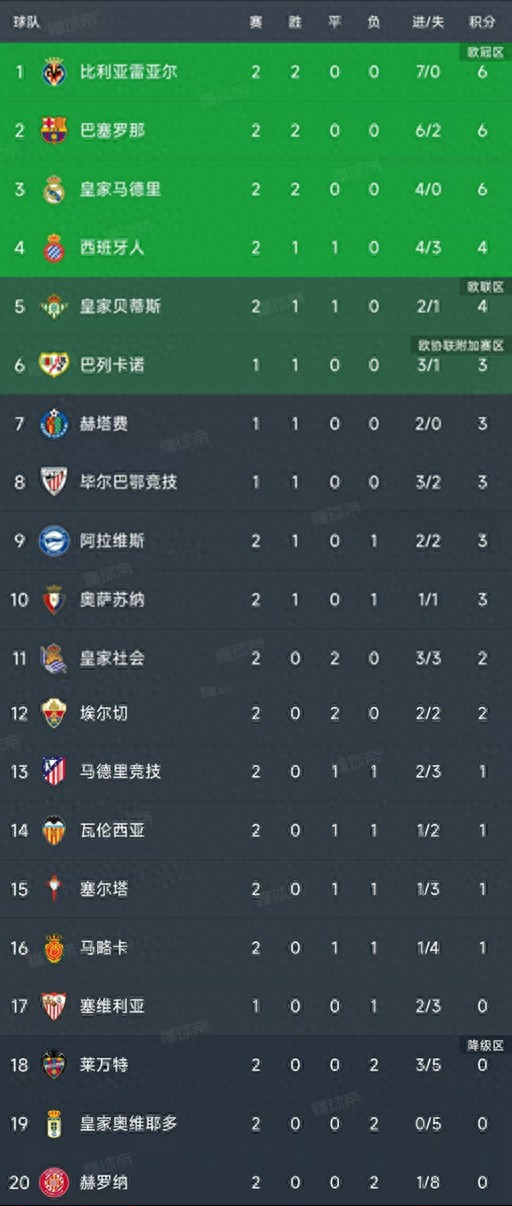Click the 进/失 column header
512x1206 pixels.
pyautogui.click(x=428, y=22)
